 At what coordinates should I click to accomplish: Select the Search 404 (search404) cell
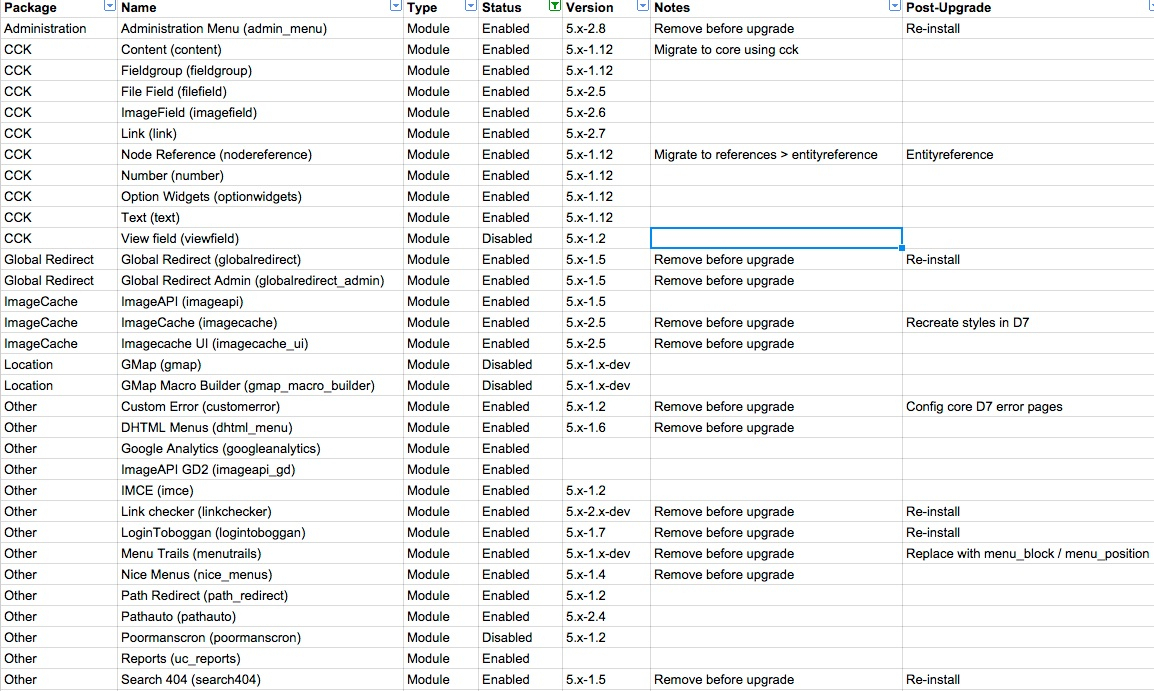(x=261, y=679)
